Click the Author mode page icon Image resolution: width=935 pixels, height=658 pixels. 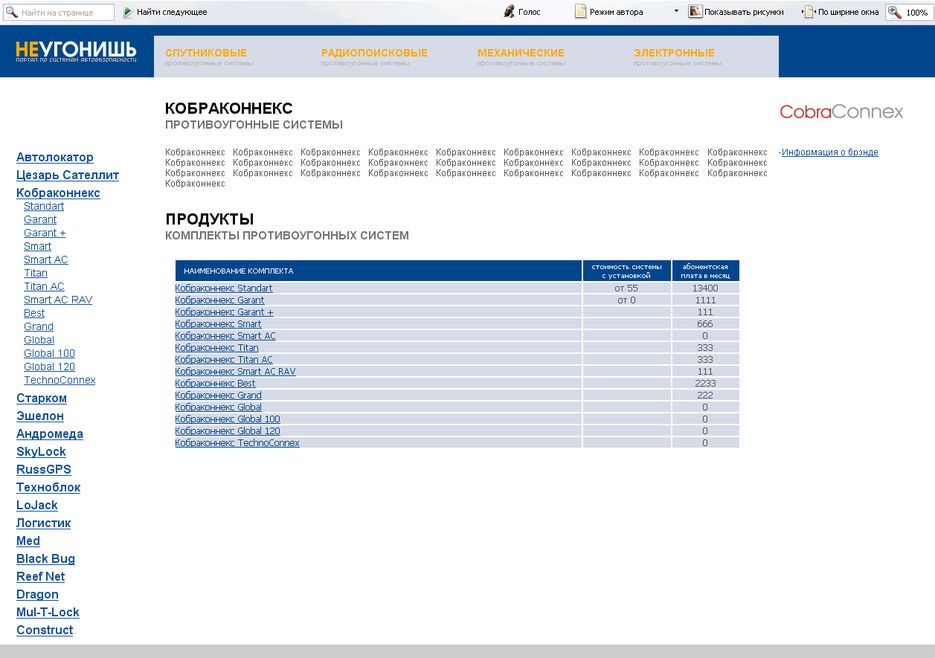[x=580, y=11]
